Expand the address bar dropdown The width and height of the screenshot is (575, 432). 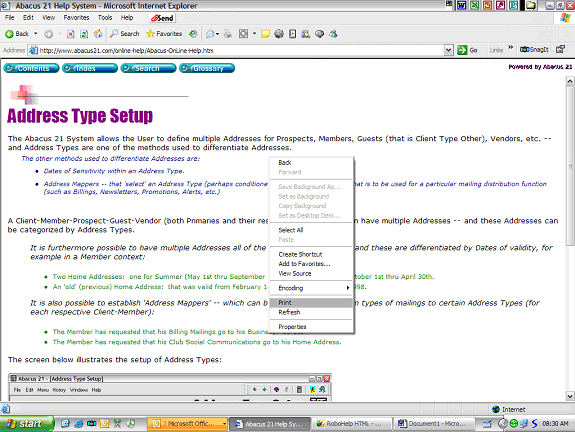click(x=448, y=50)
